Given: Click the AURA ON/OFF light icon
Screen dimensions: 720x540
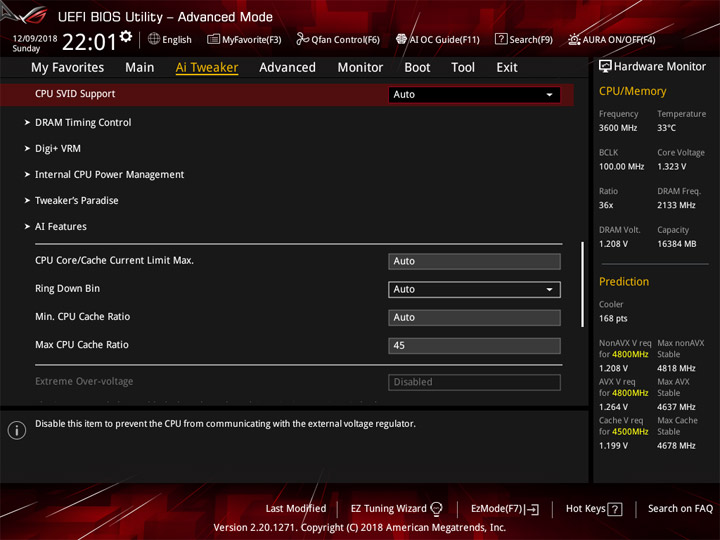Looking at the screenshot, I should tap(574, 39).
